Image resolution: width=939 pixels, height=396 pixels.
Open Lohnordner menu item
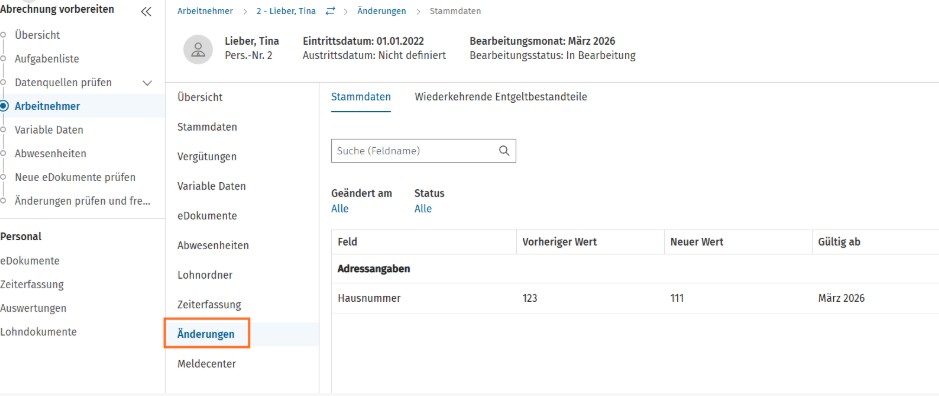click(x=205, y=275)
